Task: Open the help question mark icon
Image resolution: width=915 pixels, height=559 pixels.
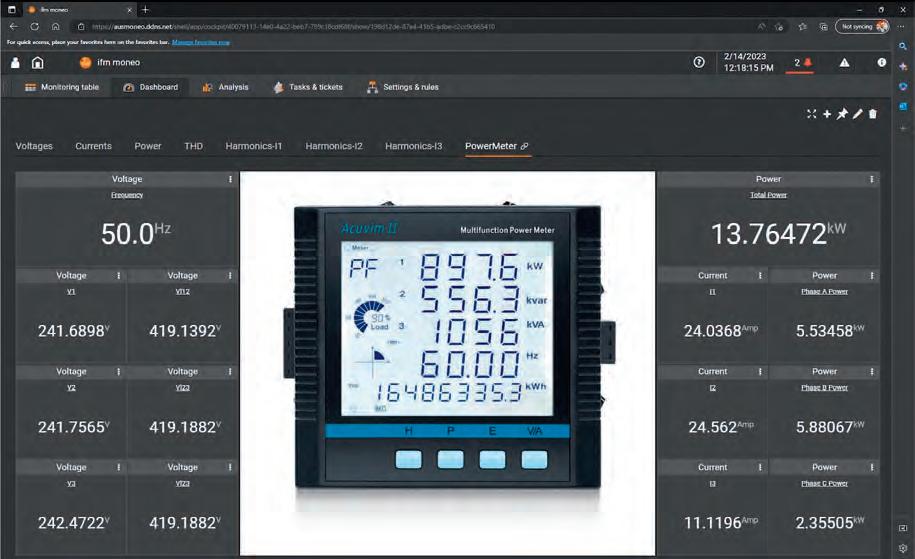Action: pos(699,62)
